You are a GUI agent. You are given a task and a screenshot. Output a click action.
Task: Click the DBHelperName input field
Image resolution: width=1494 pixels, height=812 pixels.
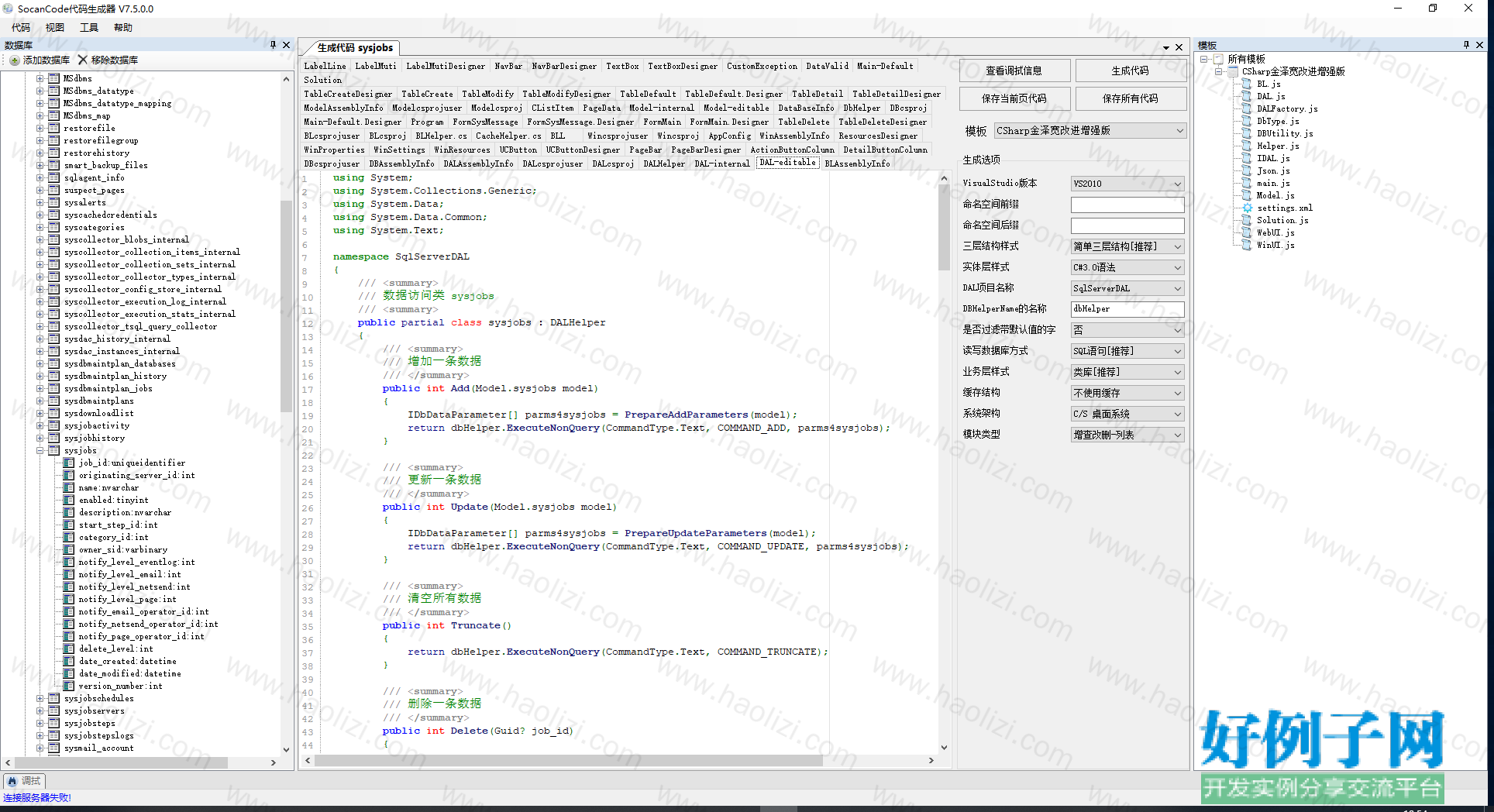pos(1127,309)
